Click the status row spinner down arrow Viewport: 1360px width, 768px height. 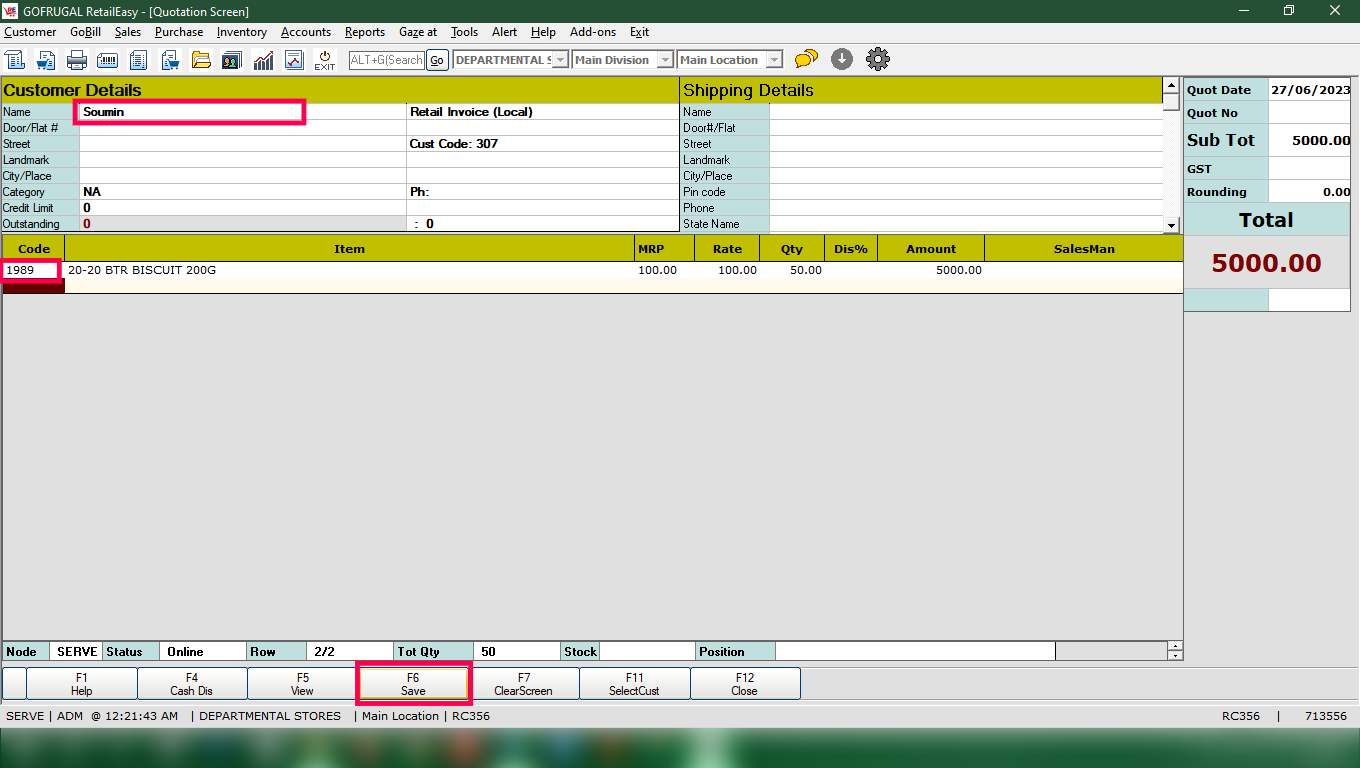pos(1175,656)
